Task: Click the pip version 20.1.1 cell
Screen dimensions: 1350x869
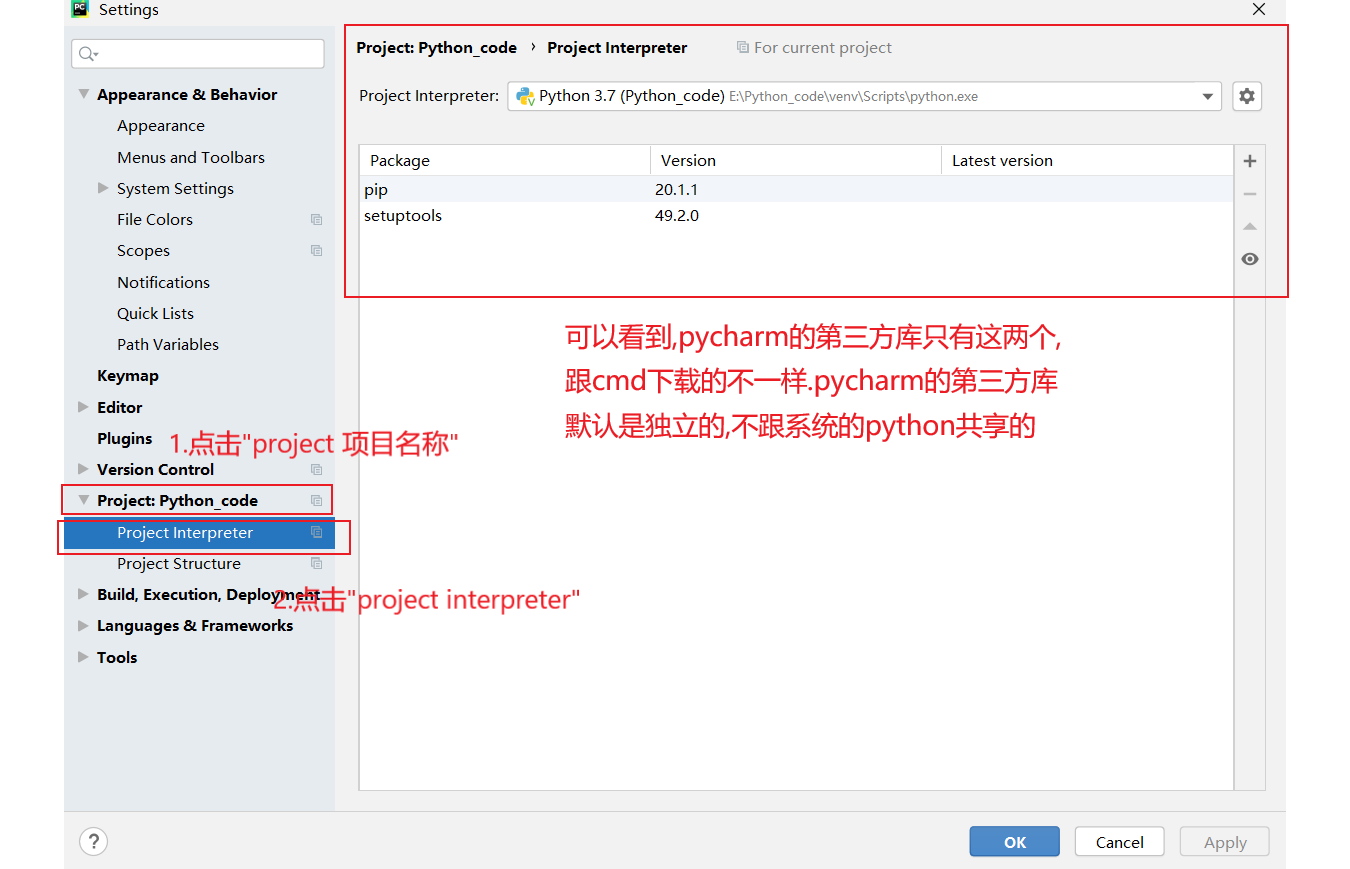Action: click(676, 190)
